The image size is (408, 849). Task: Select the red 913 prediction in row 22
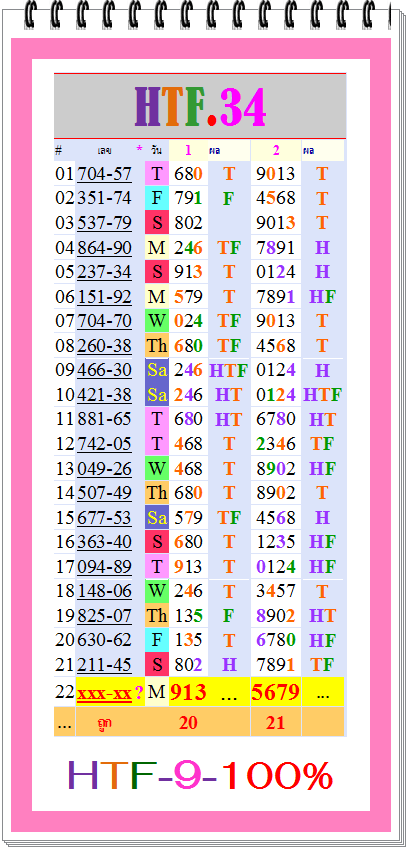point(188,692)
